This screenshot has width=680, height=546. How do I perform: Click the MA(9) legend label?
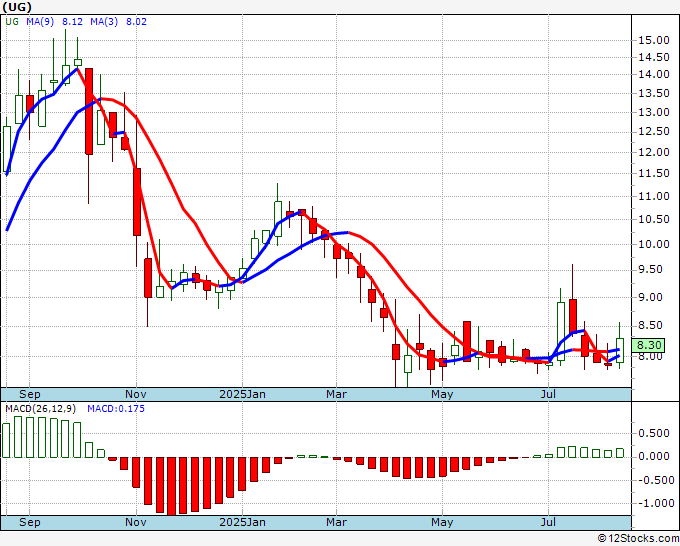[x=40, y=21]
